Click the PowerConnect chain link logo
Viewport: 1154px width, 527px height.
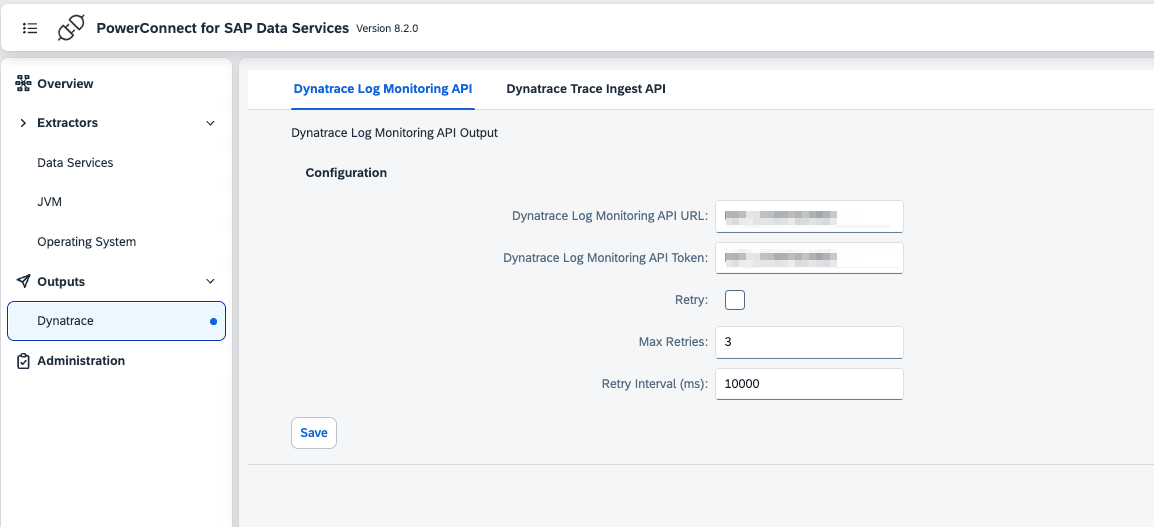(71, 28)
